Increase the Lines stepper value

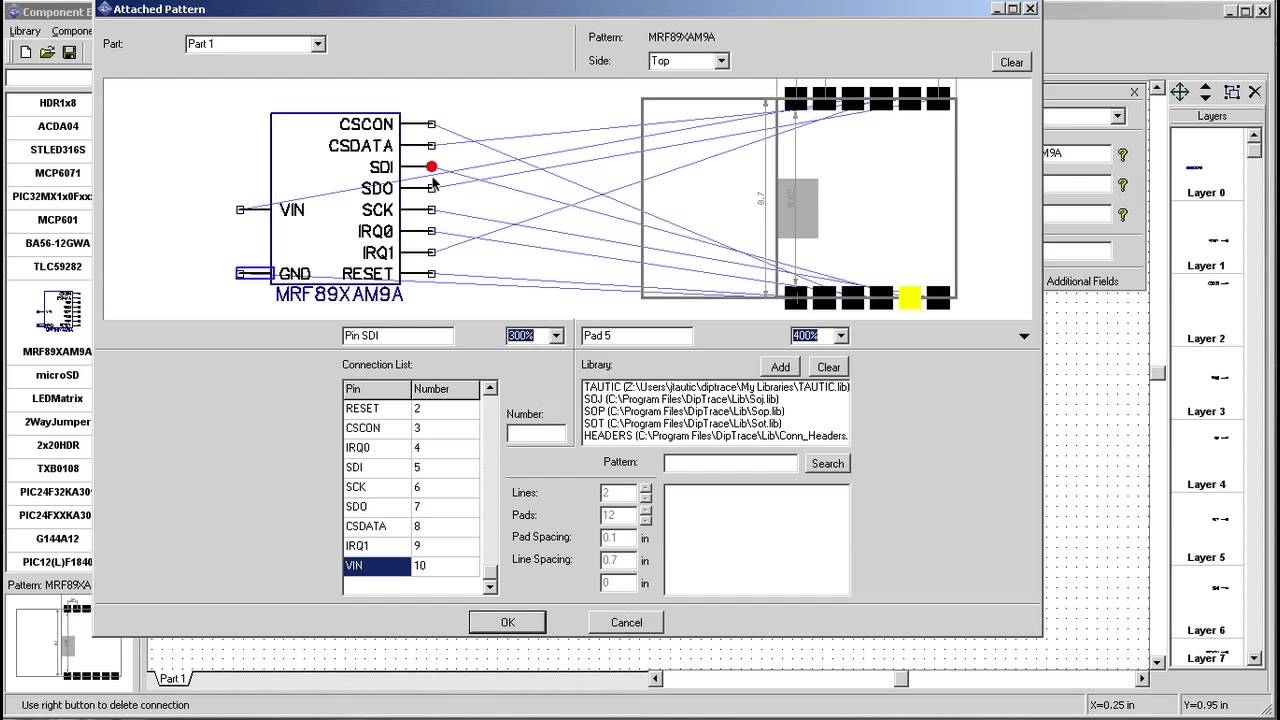646,489
